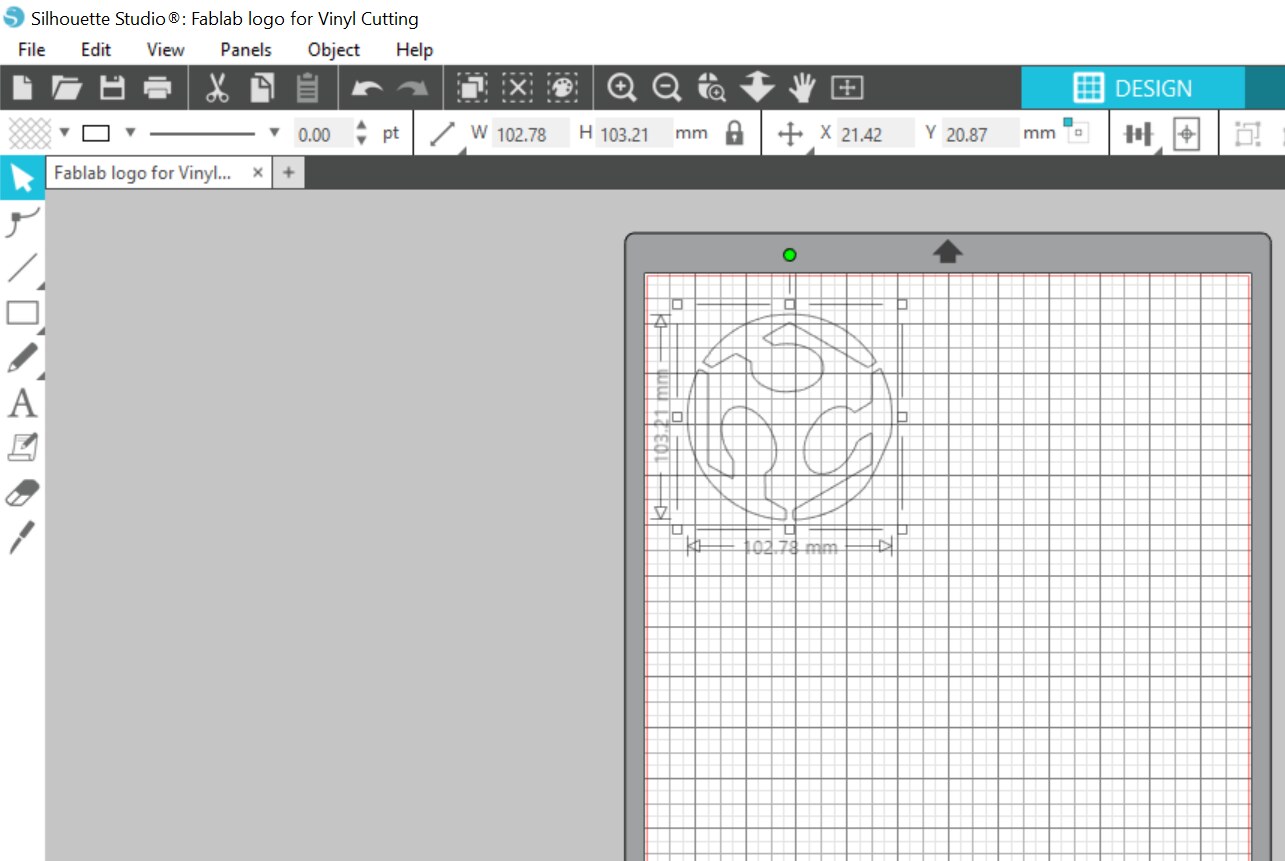Click the Center to Page icon

(1187, 134)
